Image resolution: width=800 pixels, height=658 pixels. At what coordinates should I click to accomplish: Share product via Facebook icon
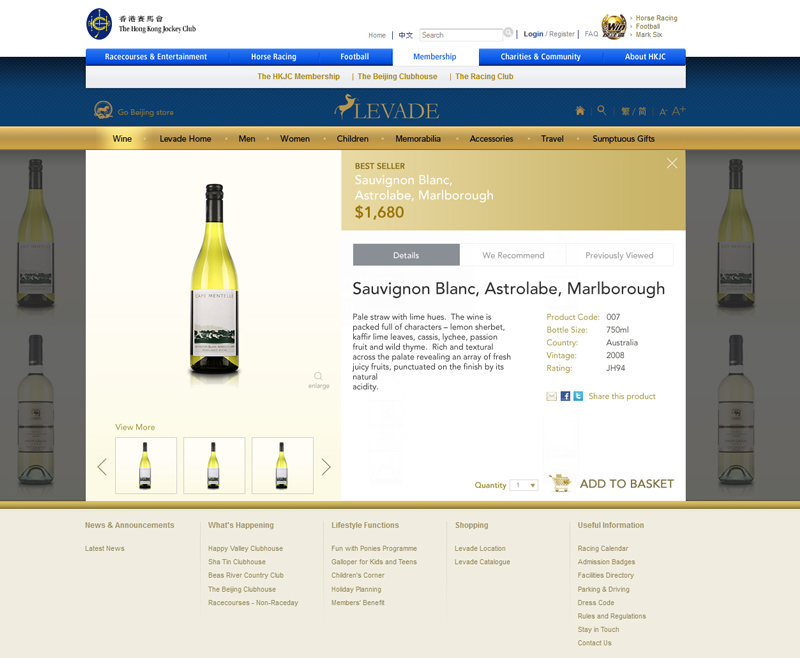tap(565, 396)
